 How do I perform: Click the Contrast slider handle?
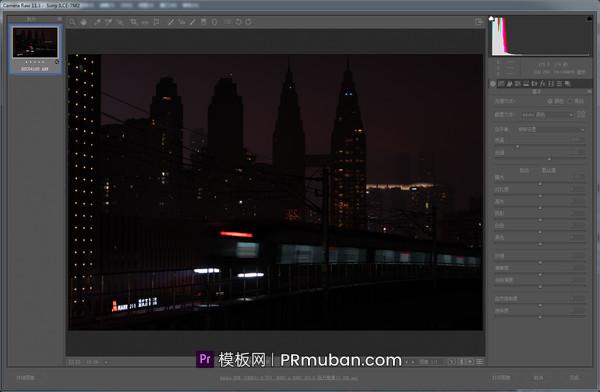click(x=540, y=196)
